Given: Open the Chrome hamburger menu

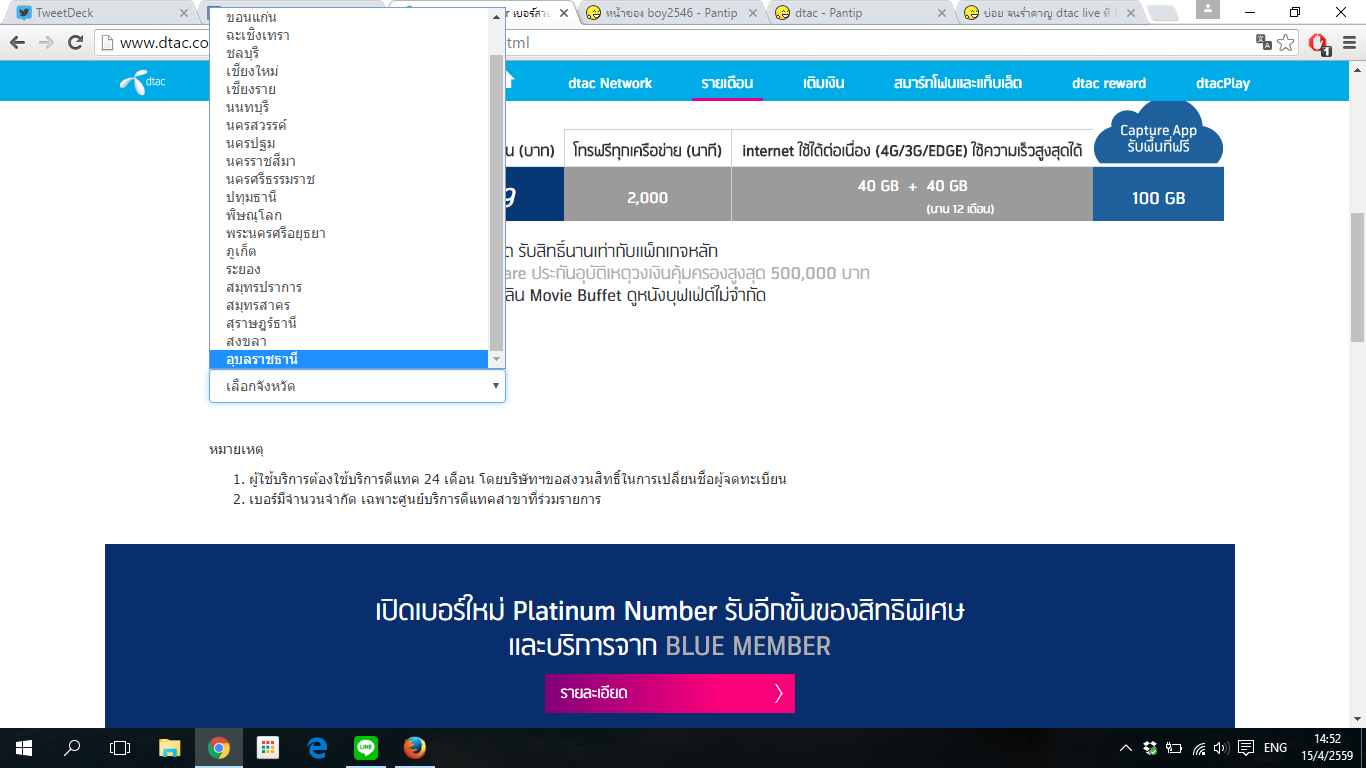Looking at the screenshot, I should tap(1348, 42).
